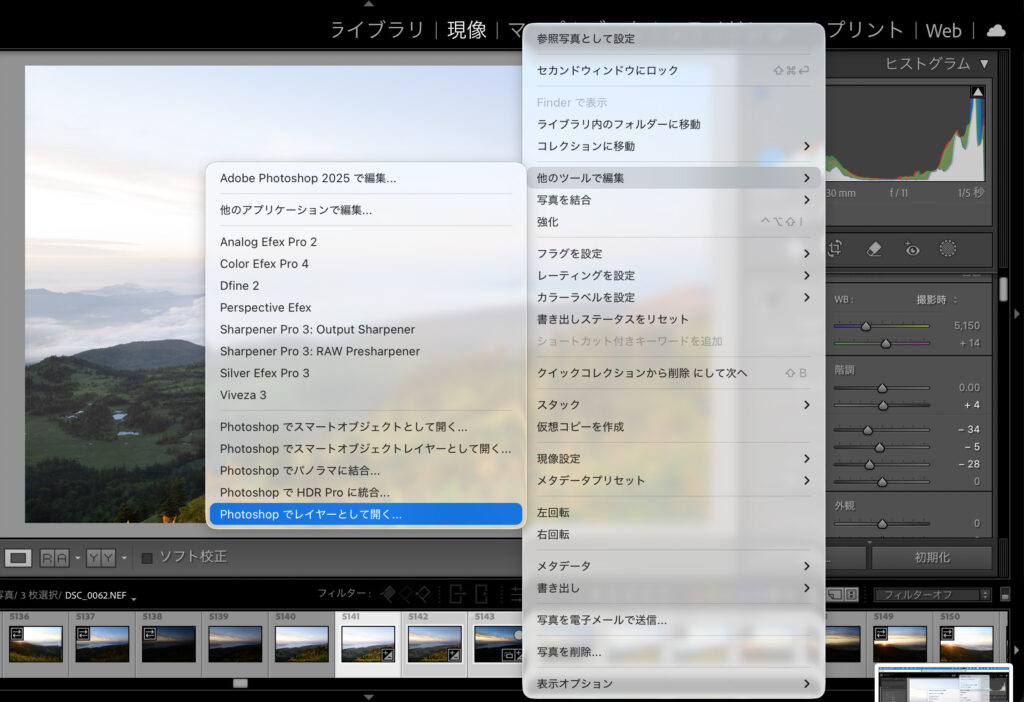Select the healing eraser tool icon

[x=874, y=249]
